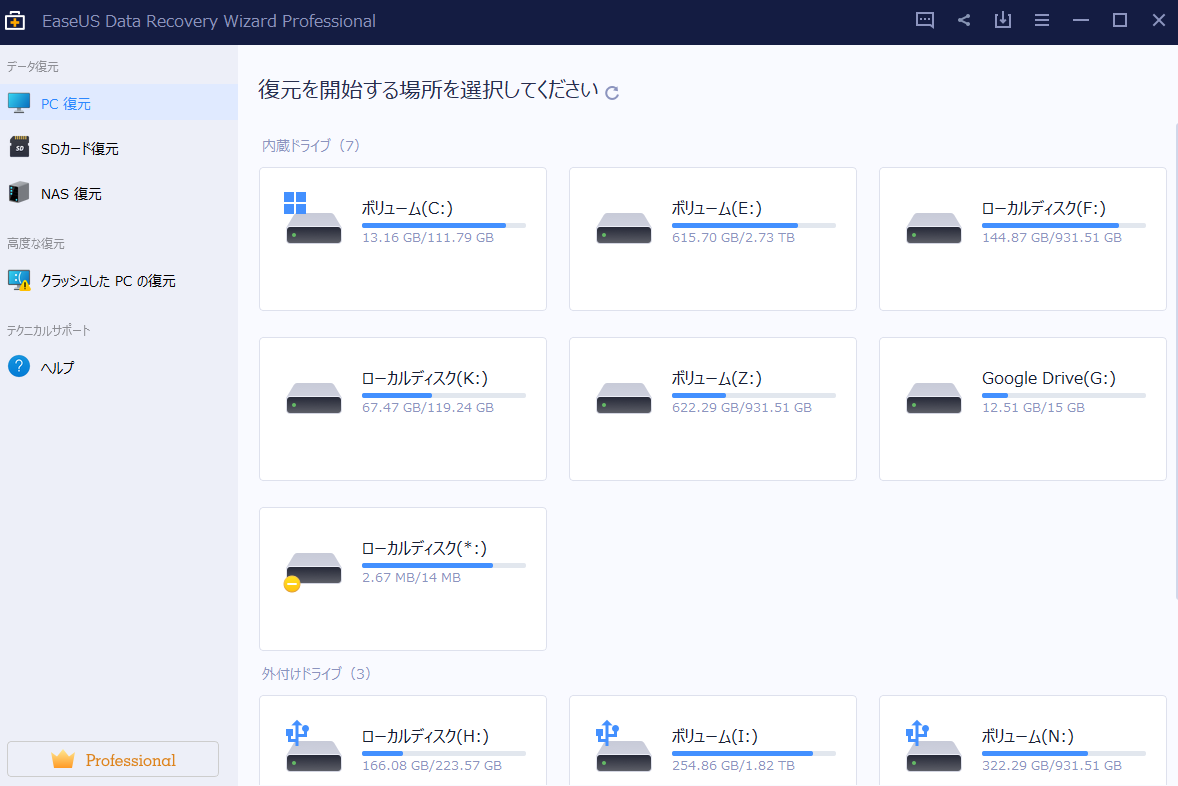1178x786 pixels.
Task: Click the 67.47 GB/119.24 GB size text
Action: coord(427,407)
